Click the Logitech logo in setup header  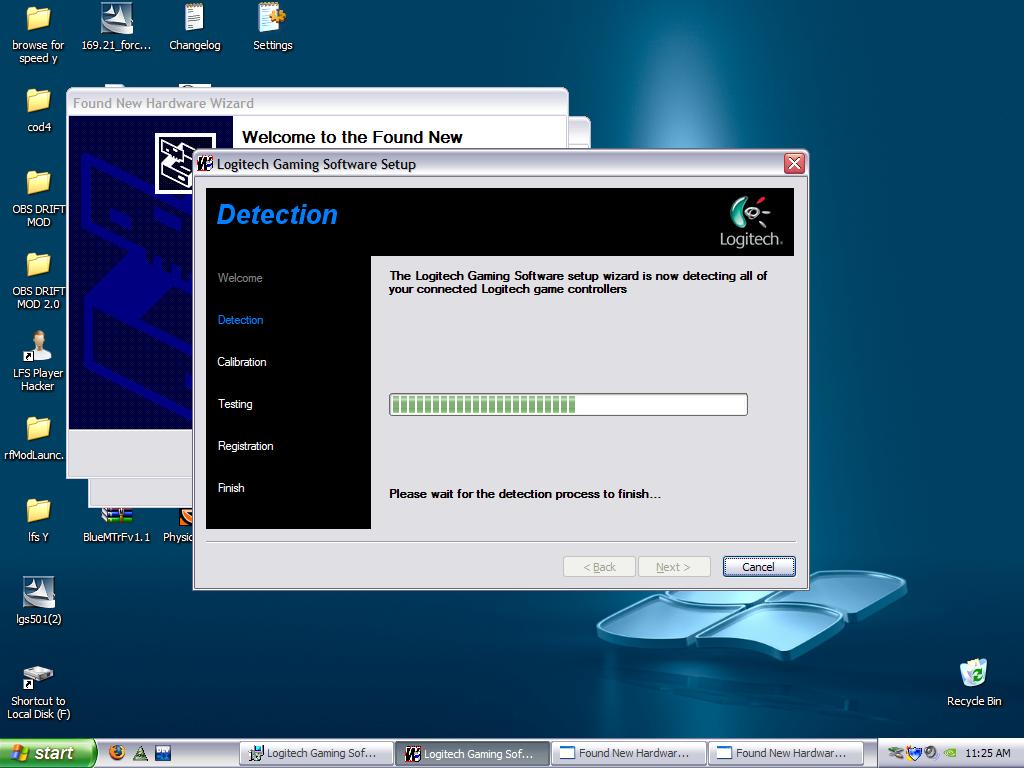tap(751, 221)
